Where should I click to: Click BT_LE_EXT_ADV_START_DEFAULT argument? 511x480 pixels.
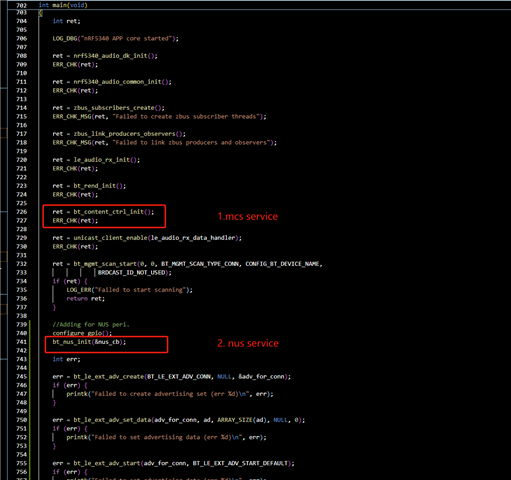pos(241,463)
